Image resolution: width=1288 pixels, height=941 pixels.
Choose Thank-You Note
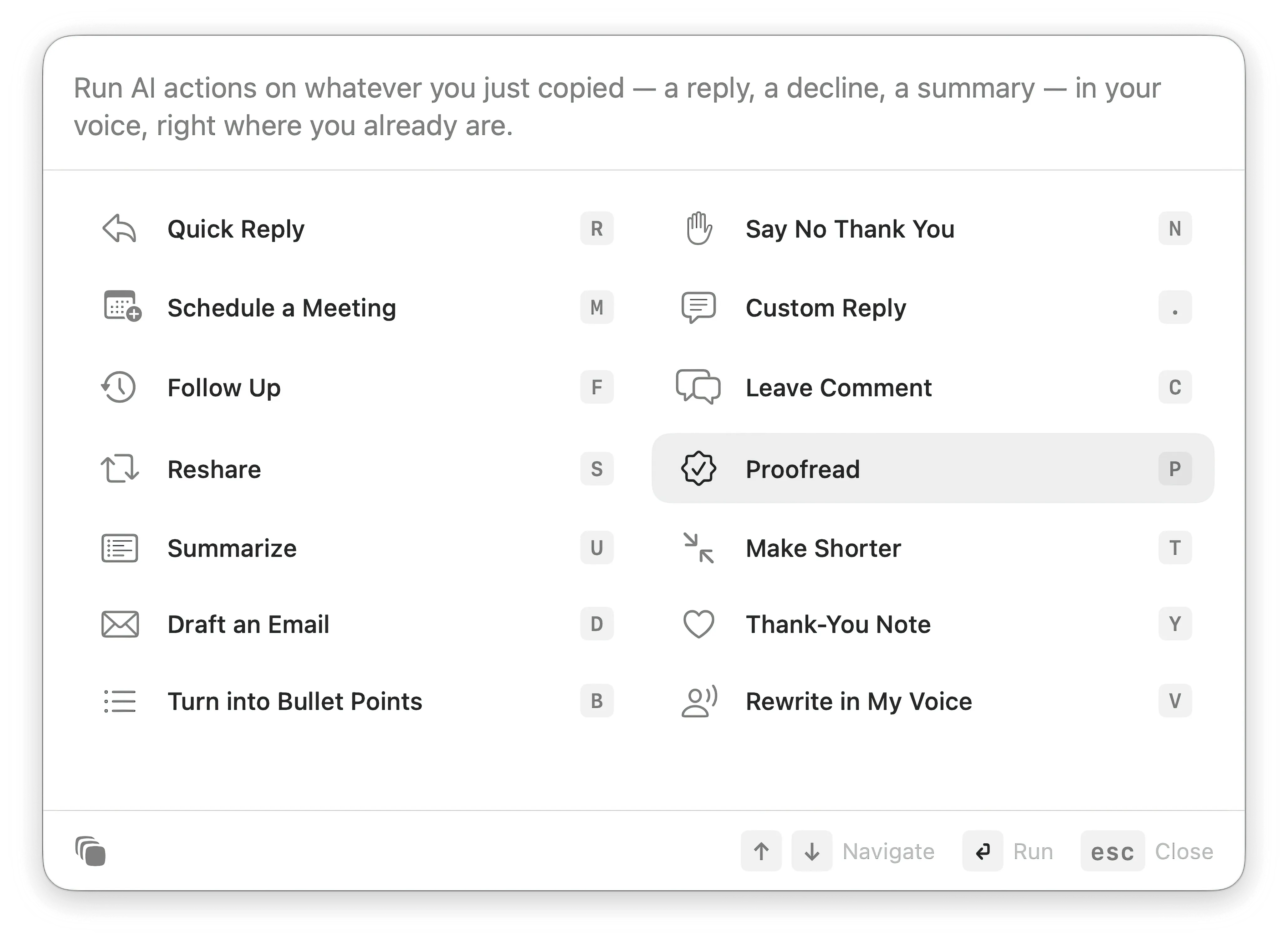click(933, 624)
